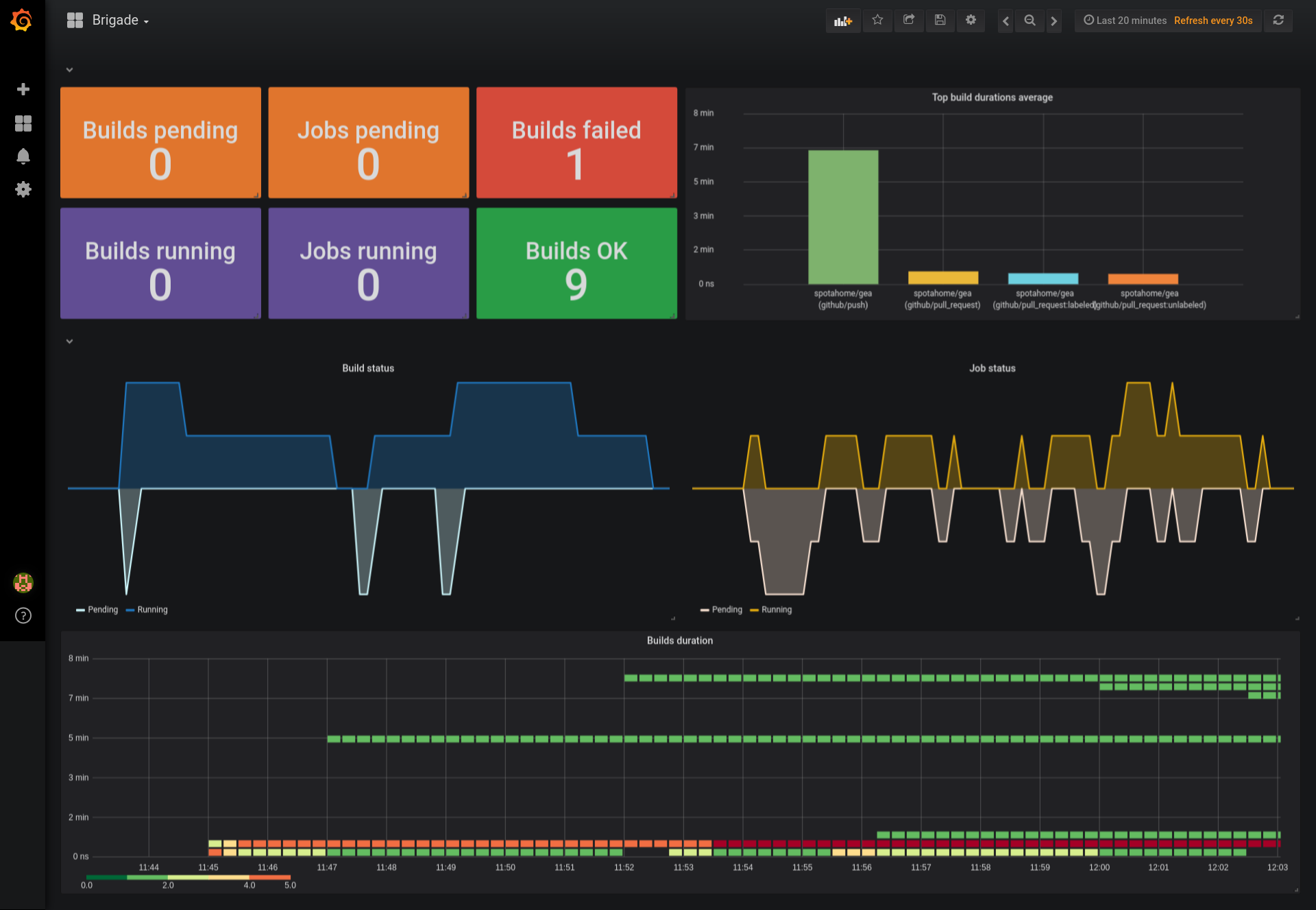This screenshot has width=1316, height=910.
Task: Save the dashboard with disk icon
Action: (940, 21)
